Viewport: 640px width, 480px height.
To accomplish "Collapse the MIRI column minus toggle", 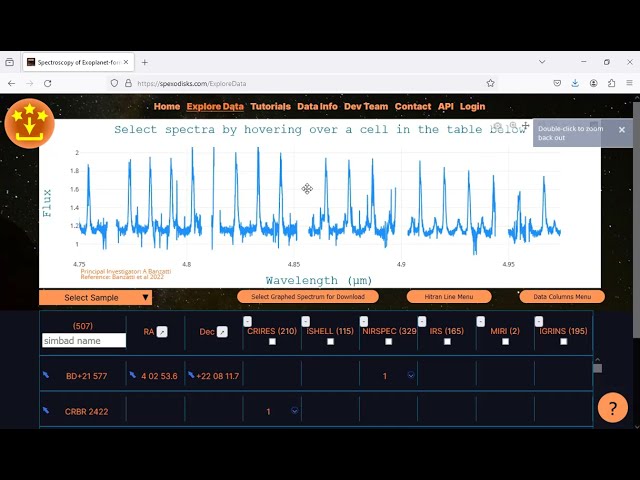I will click(x=480, y=321).
